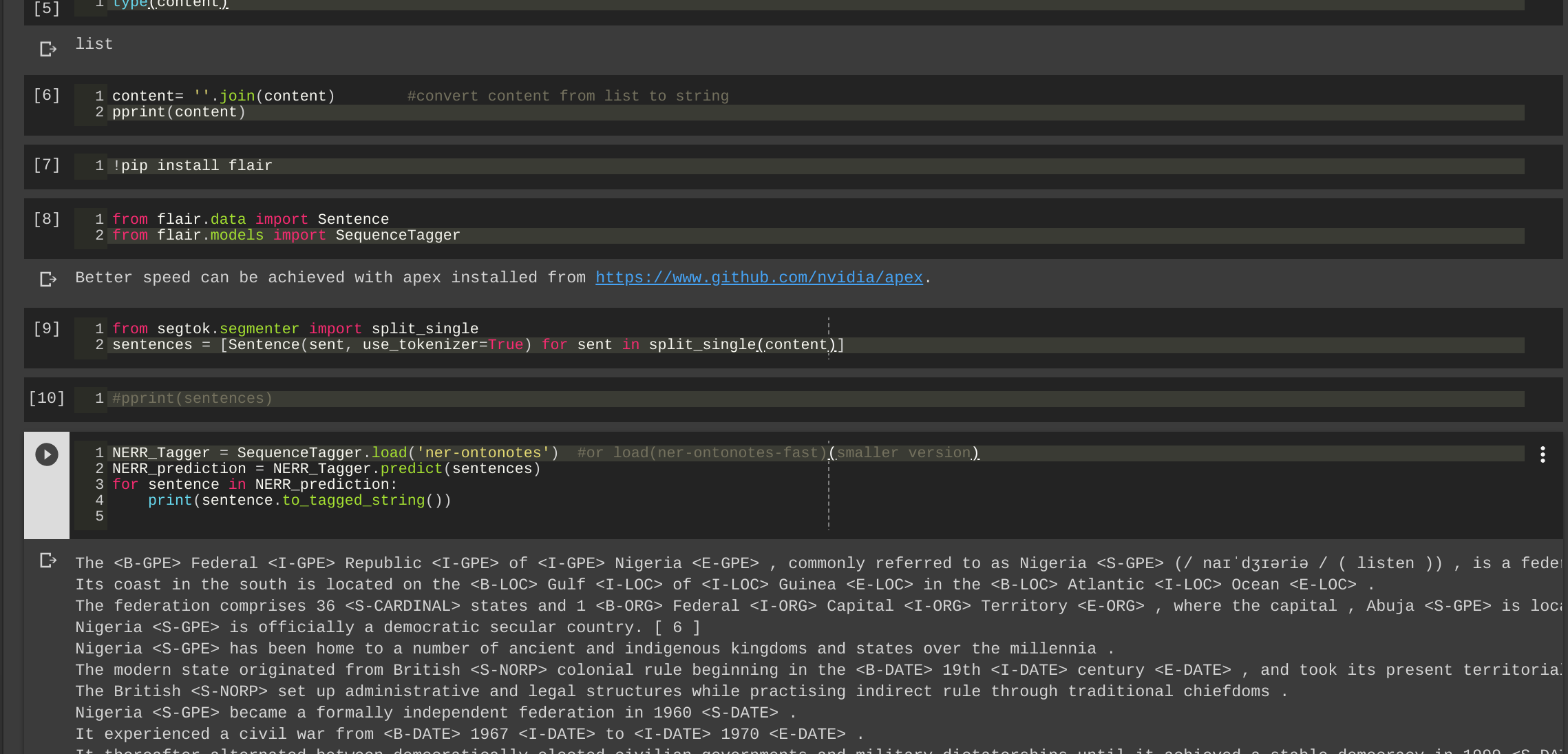
Task: Click output line 'Its coast in the south'
Action: pyautogui.click(x=725, y=585)
